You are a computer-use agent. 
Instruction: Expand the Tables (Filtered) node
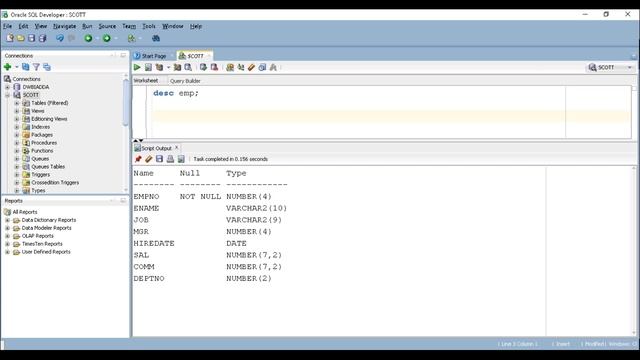pyautogui.click(x=17, y=103)
